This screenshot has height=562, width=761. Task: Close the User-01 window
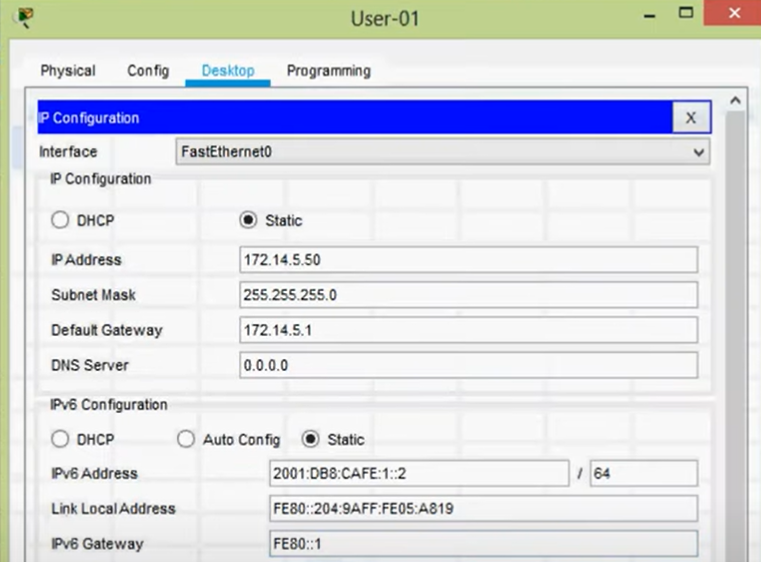733,13
